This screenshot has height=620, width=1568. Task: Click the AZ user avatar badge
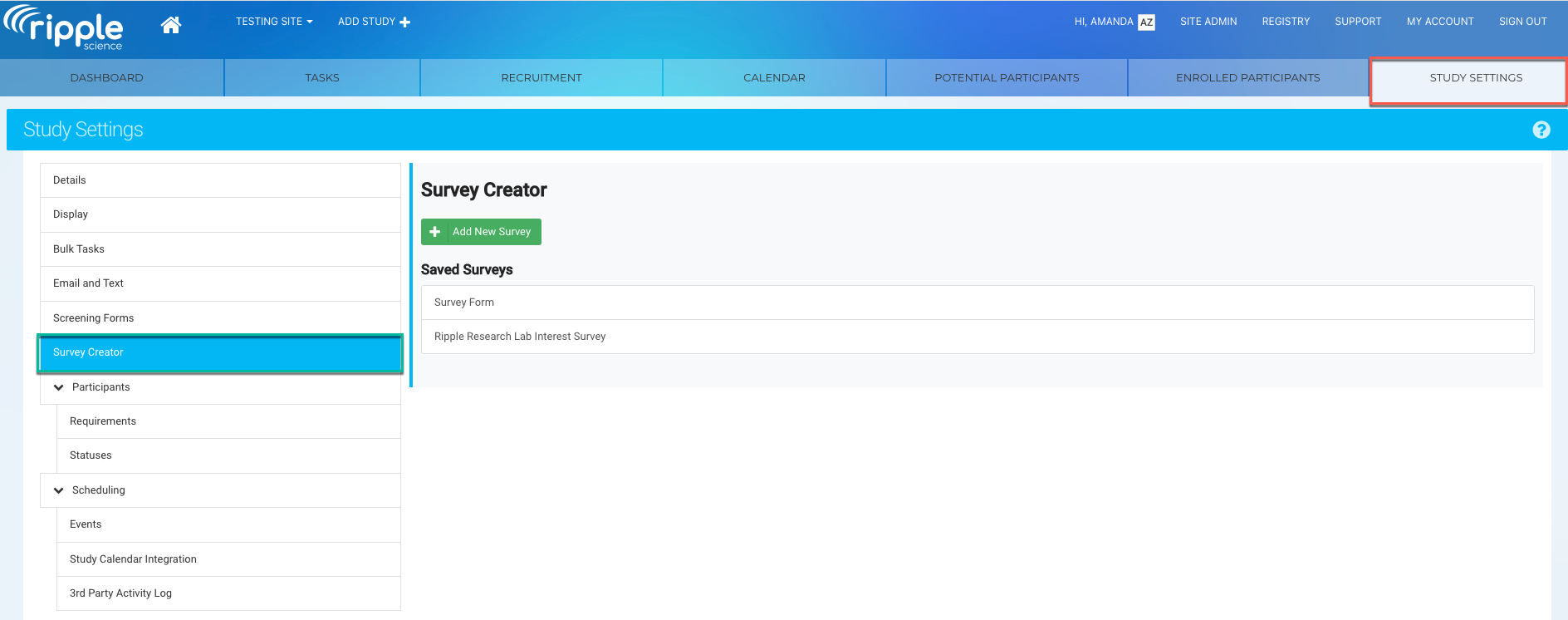coord(1146,22)
